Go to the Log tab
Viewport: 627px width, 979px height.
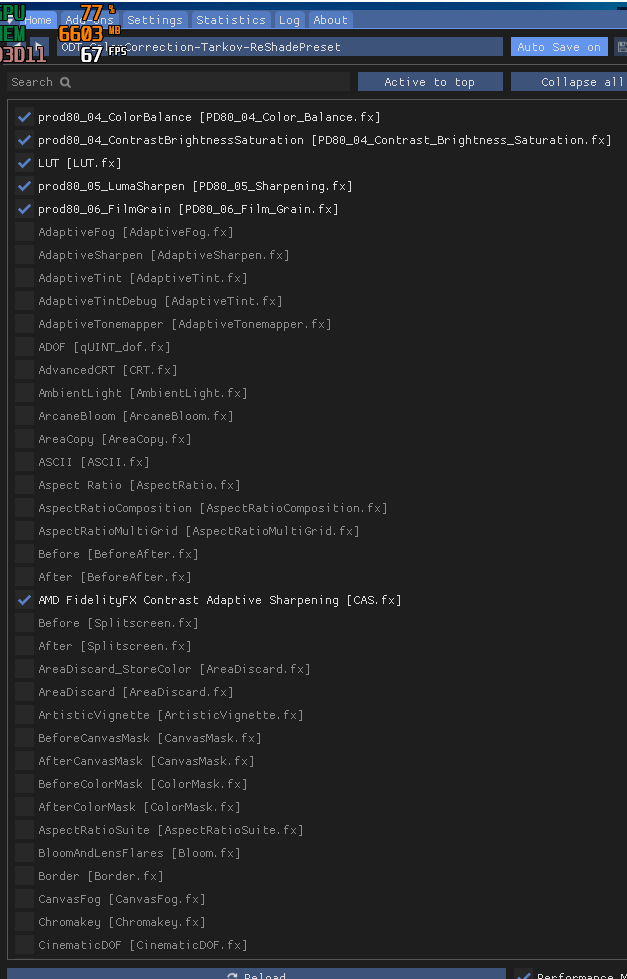point(289,20)
